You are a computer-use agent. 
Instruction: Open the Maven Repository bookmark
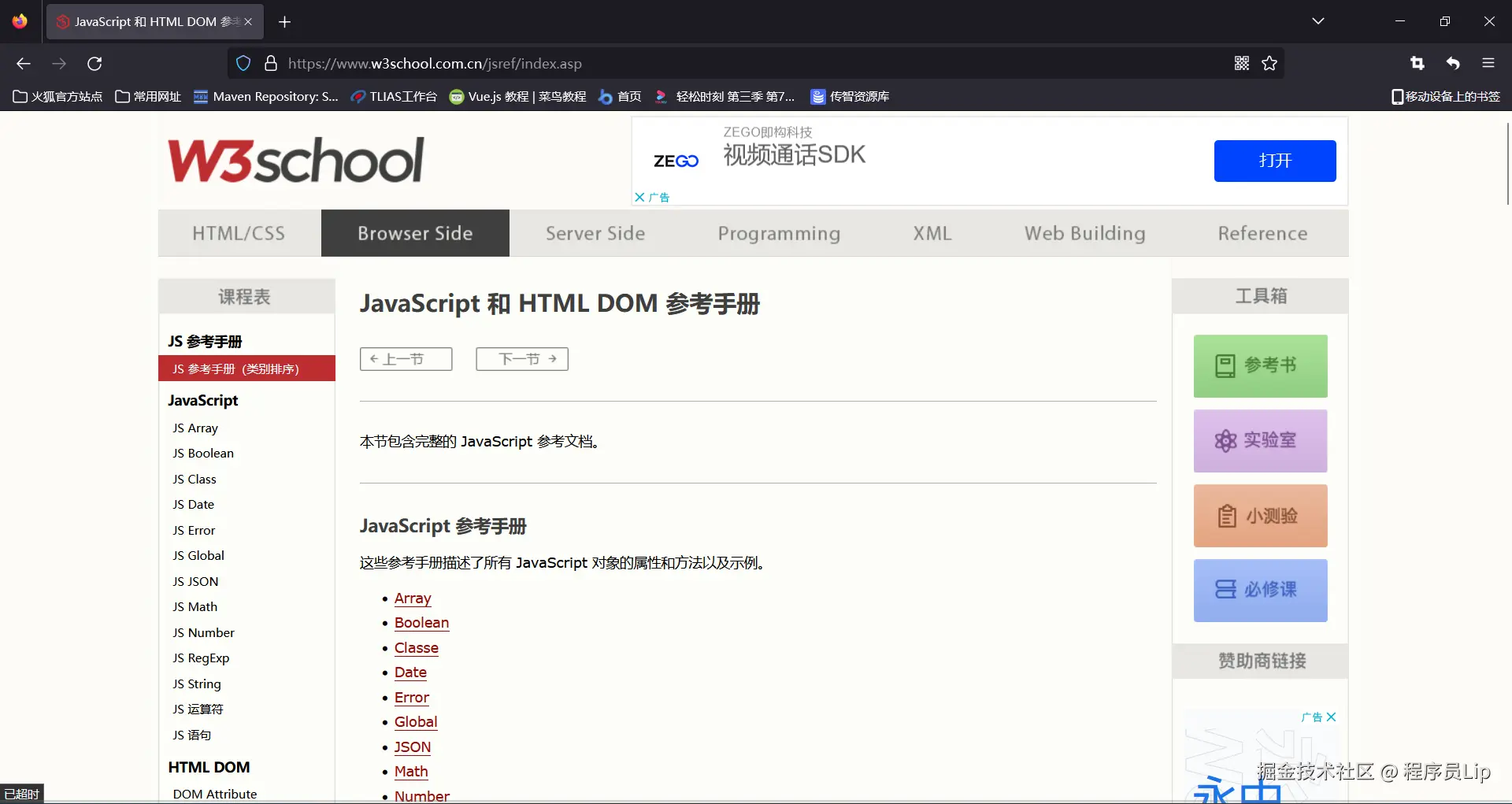pyautogui.click(x=266, y=96)
